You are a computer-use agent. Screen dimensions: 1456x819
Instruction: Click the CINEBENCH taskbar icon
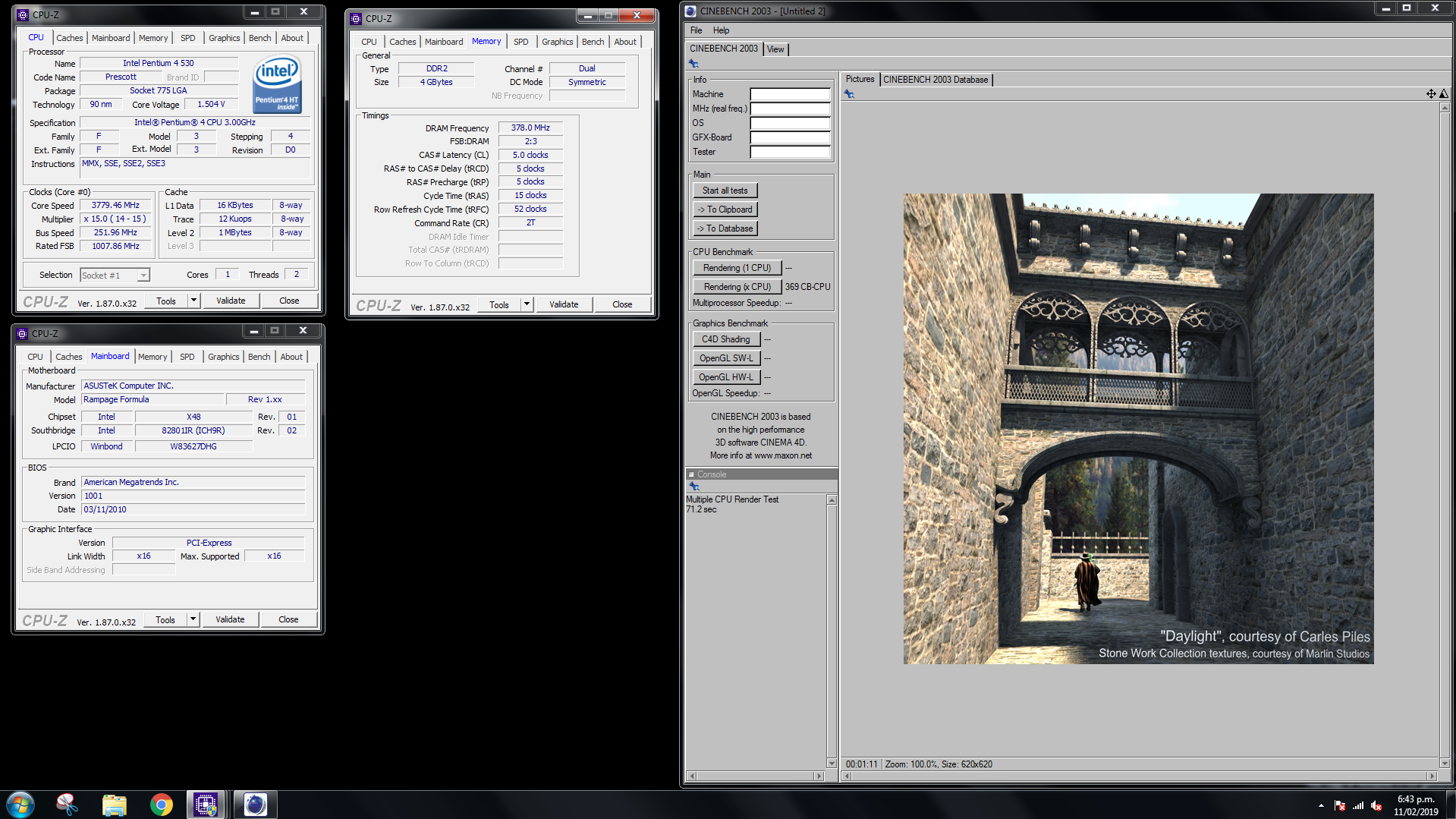pos(255,804)
